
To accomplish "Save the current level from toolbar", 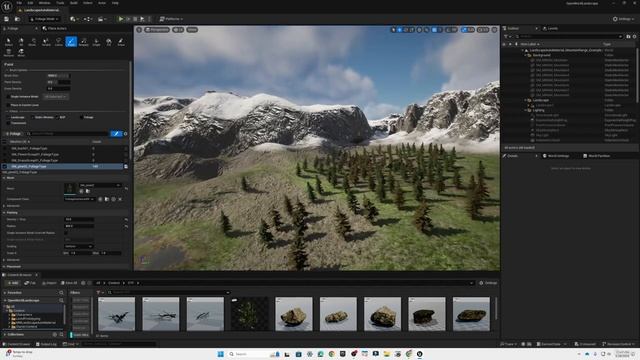I will (x=6, y=19).
